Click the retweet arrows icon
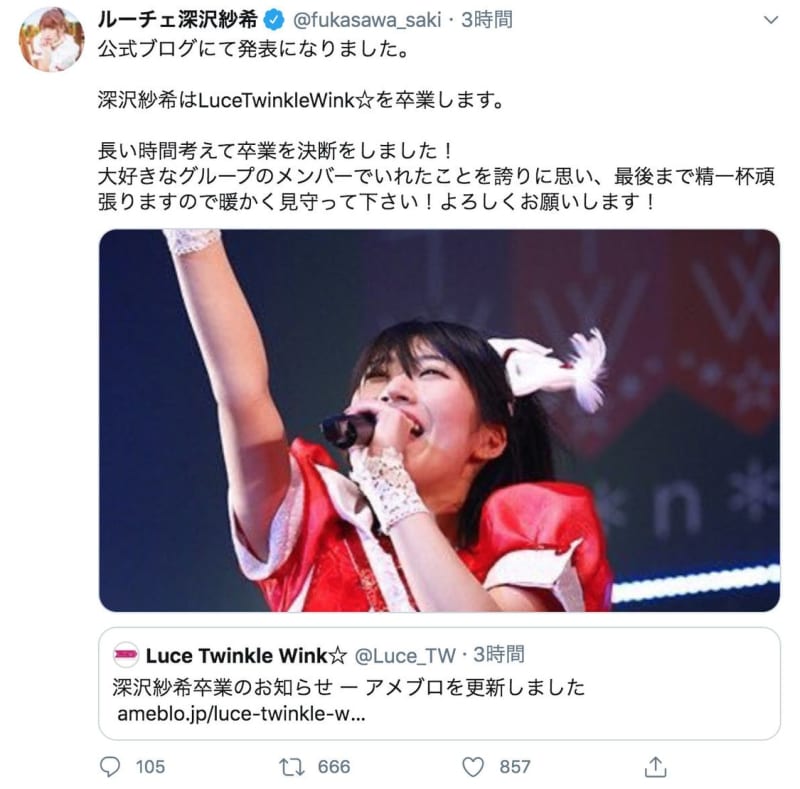The image size is (800, 789). [x=291, y=767]
